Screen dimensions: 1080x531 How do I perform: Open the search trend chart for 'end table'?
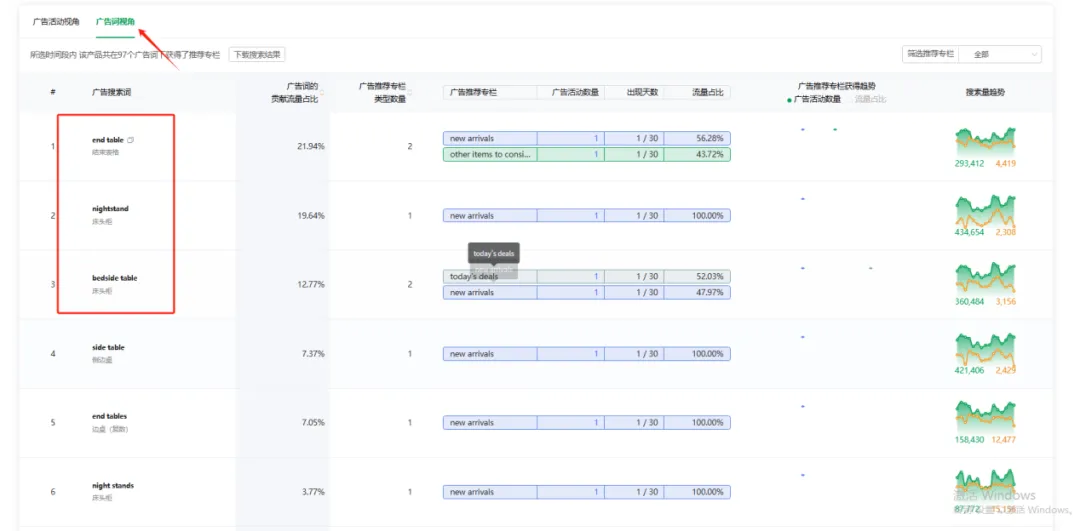point(985,142)
